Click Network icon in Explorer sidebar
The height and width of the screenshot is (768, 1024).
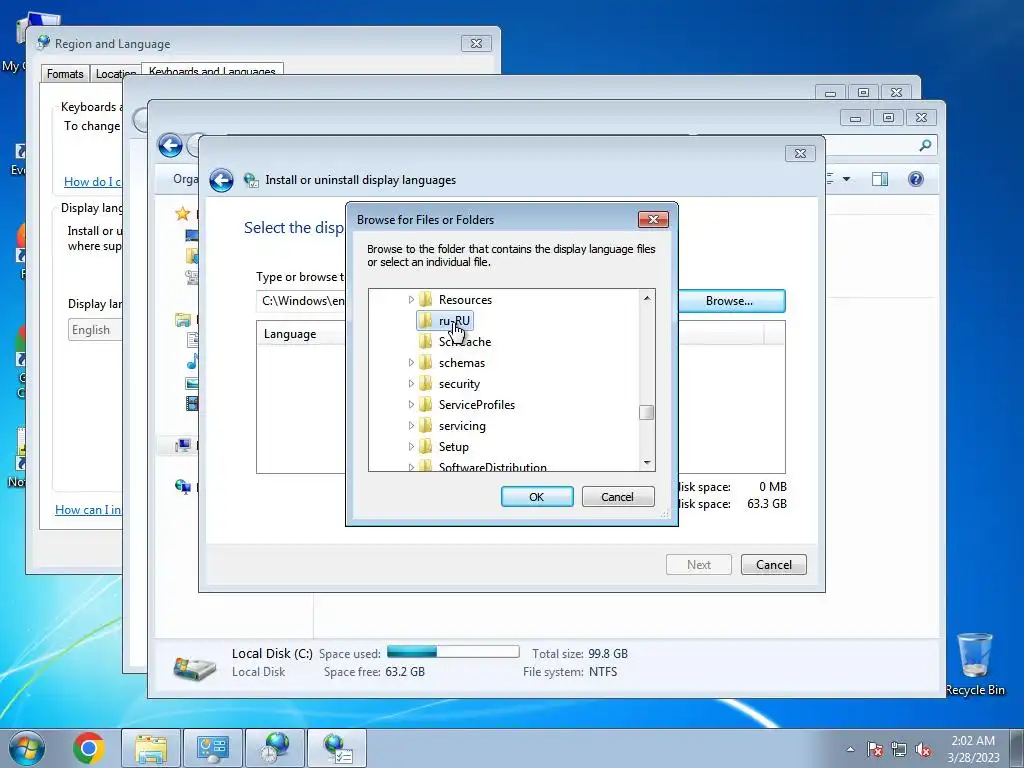(x=182, y=487)
